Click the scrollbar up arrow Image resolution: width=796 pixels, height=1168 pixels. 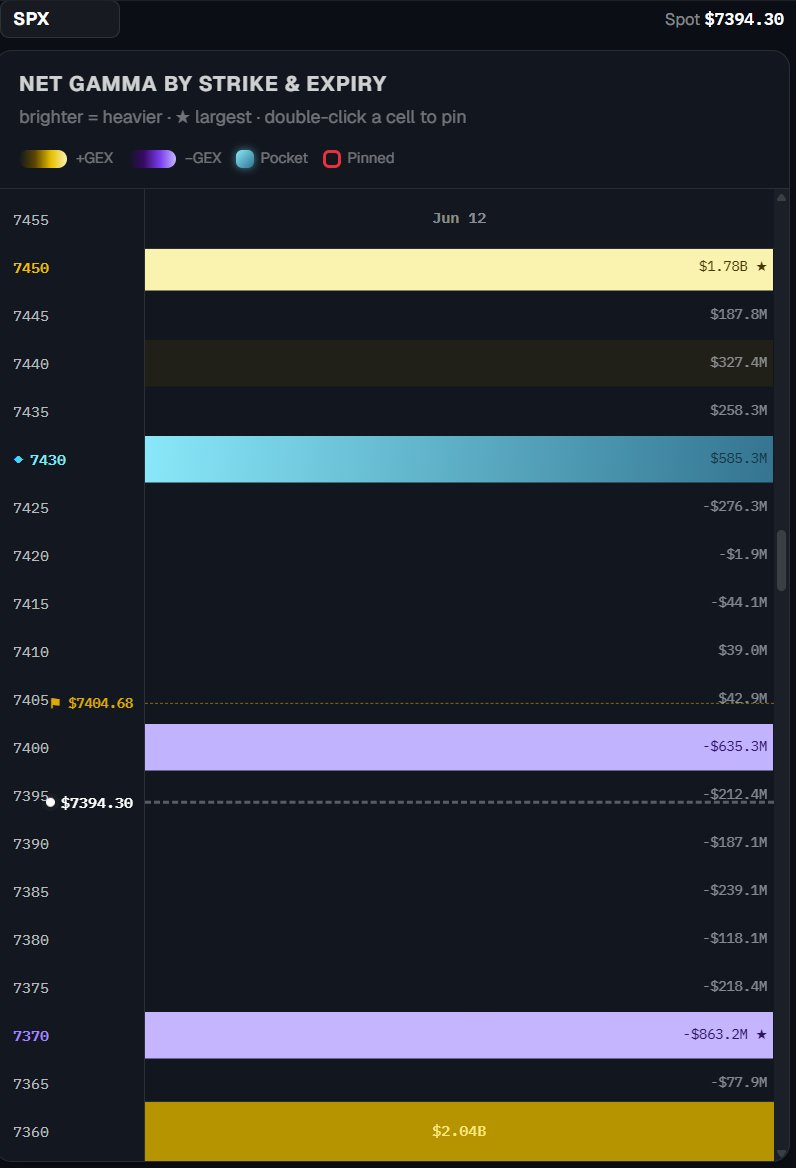click(x=781, y=198)
